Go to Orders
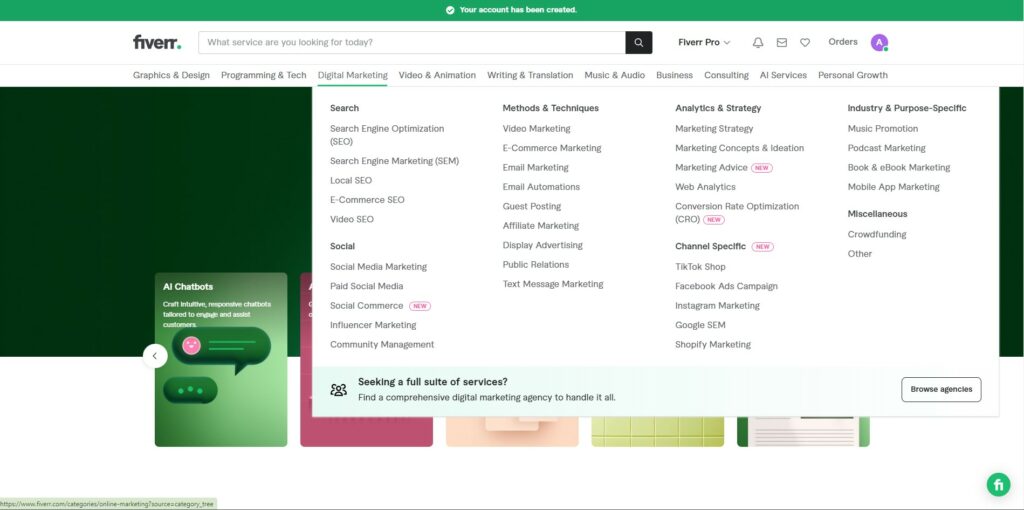The height and width of the screenshot is (510, 1024). 842,42
